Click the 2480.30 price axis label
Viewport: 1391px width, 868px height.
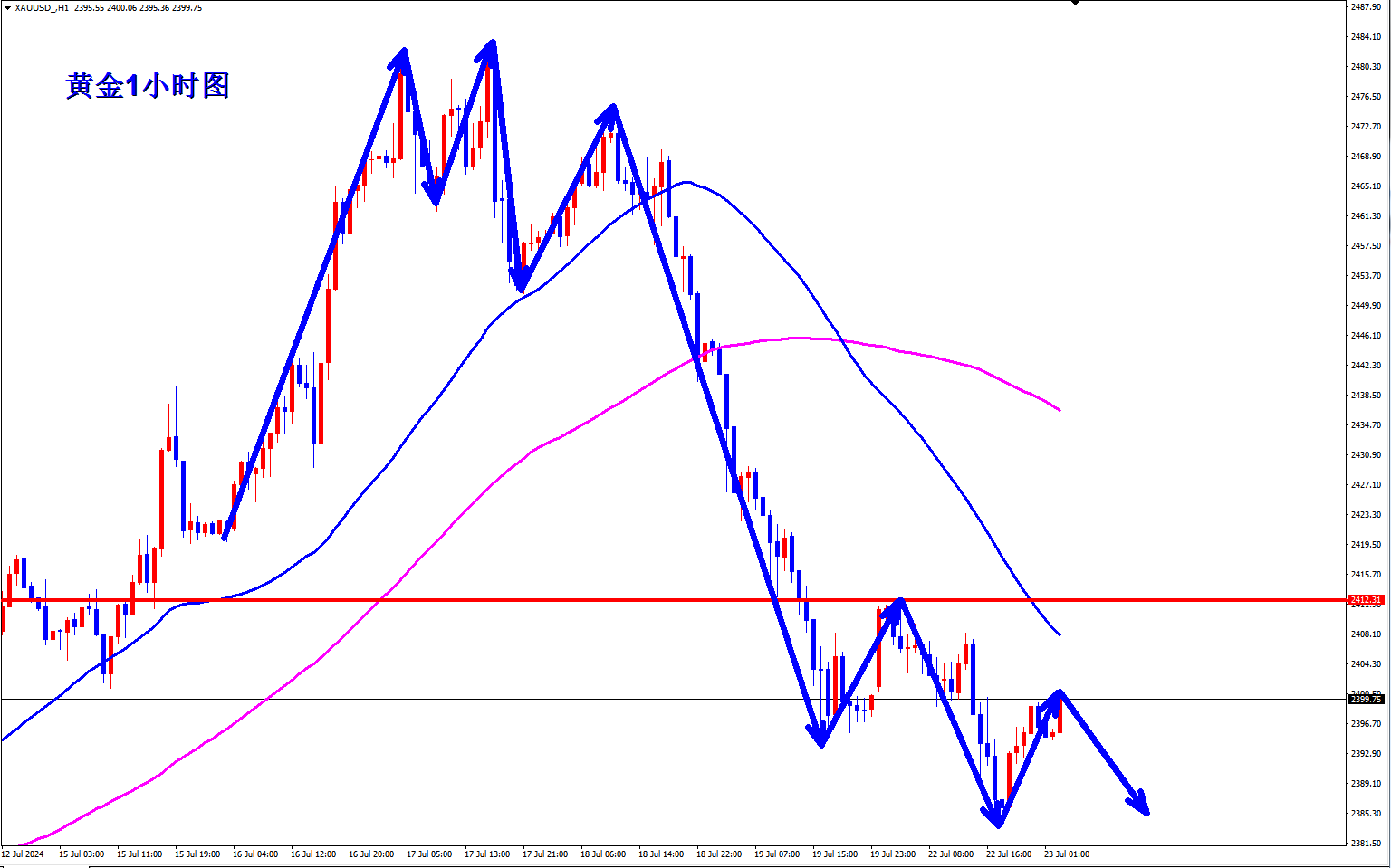tap(1366, 67)
